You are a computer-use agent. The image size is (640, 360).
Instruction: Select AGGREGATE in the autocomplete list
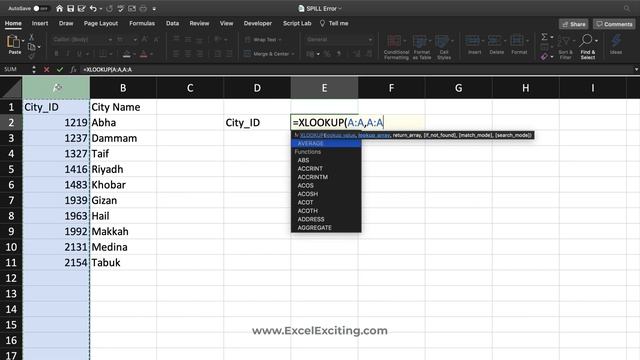(326, 228)
